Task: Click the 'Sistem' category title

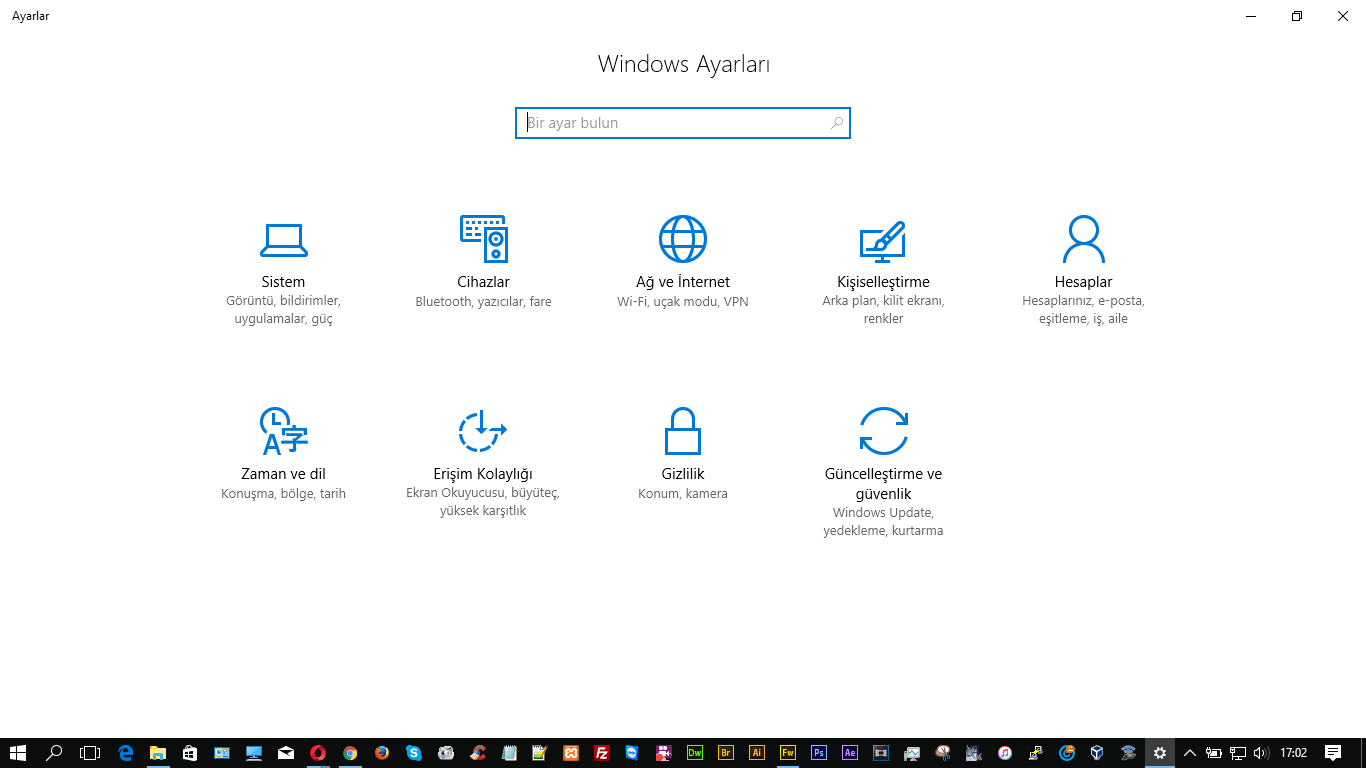Action: point(283,282)
